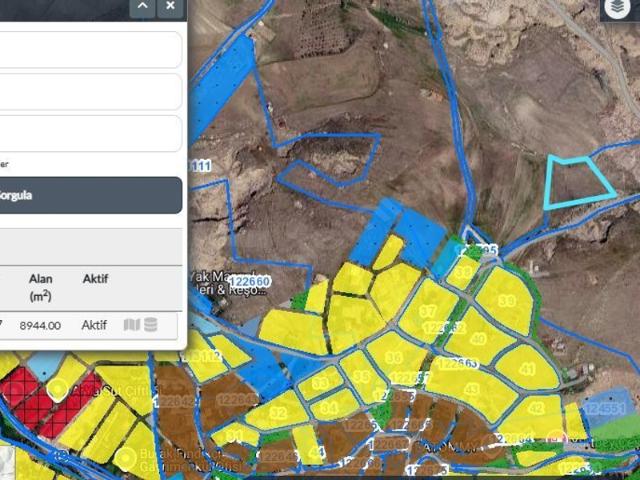Image resolution: width=640 pixels, height=480 pixels.
Task: Focus the third empty field above Sorgula
Action: 91,133
